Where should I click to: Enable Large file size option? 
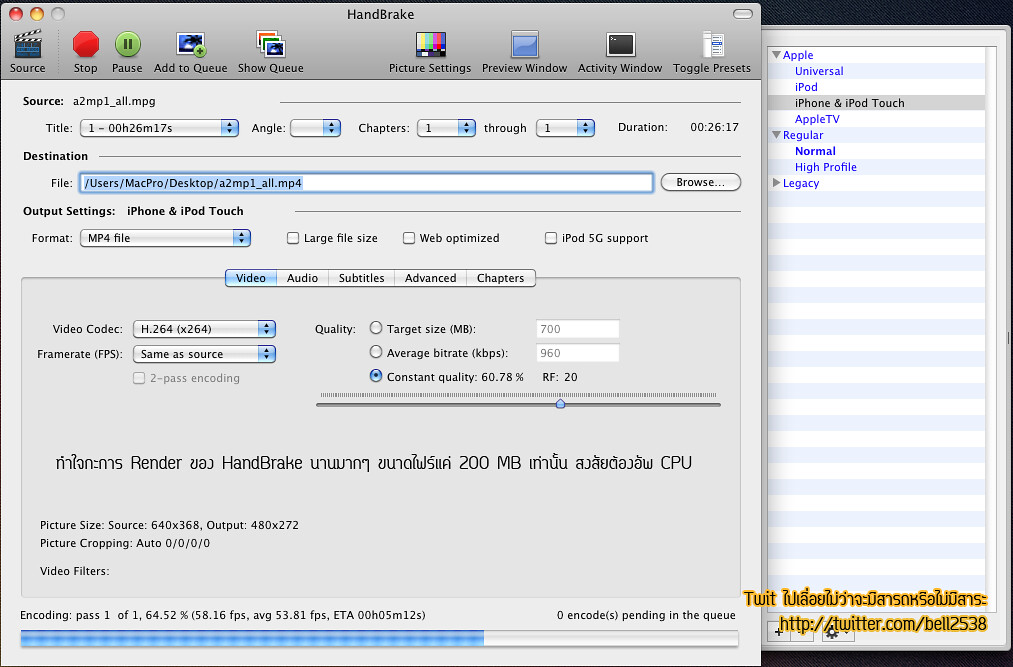[x=293, y=238]
